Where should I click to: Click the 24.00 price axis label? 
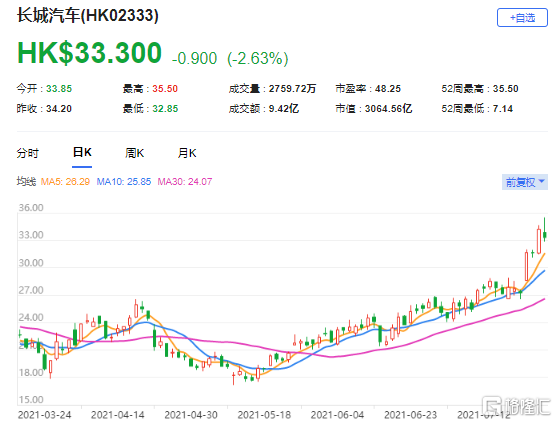point(31,318)
